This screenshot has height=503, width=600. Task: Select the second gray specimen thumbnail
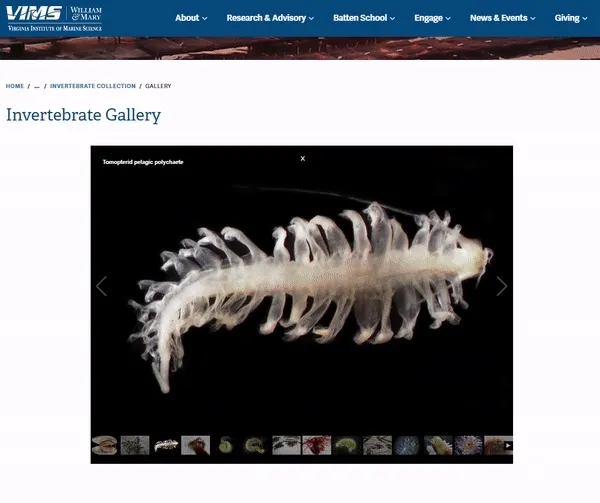pos(135,445)
